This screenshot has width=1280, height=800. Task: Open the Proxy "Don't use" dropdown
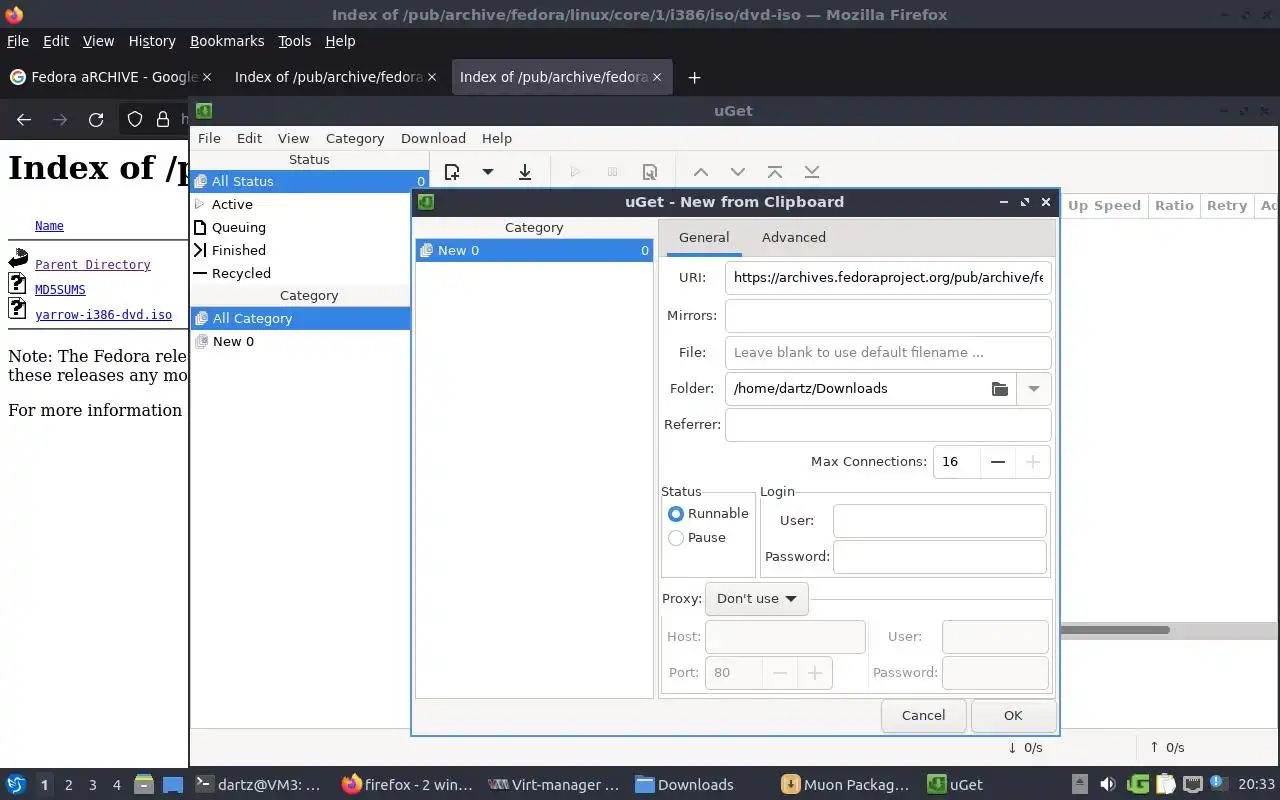pyautogui.click(x=756, y=599)
